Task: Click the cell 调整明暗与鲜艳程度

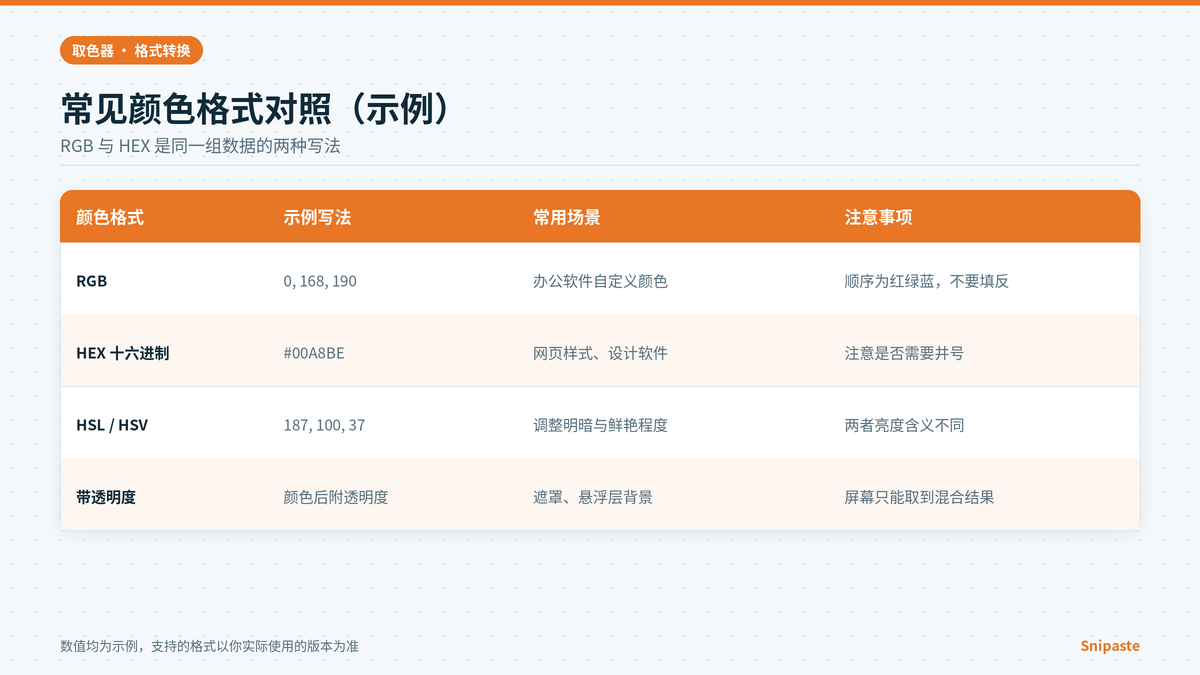Action: pyautogui.click(x=600, y=425)
